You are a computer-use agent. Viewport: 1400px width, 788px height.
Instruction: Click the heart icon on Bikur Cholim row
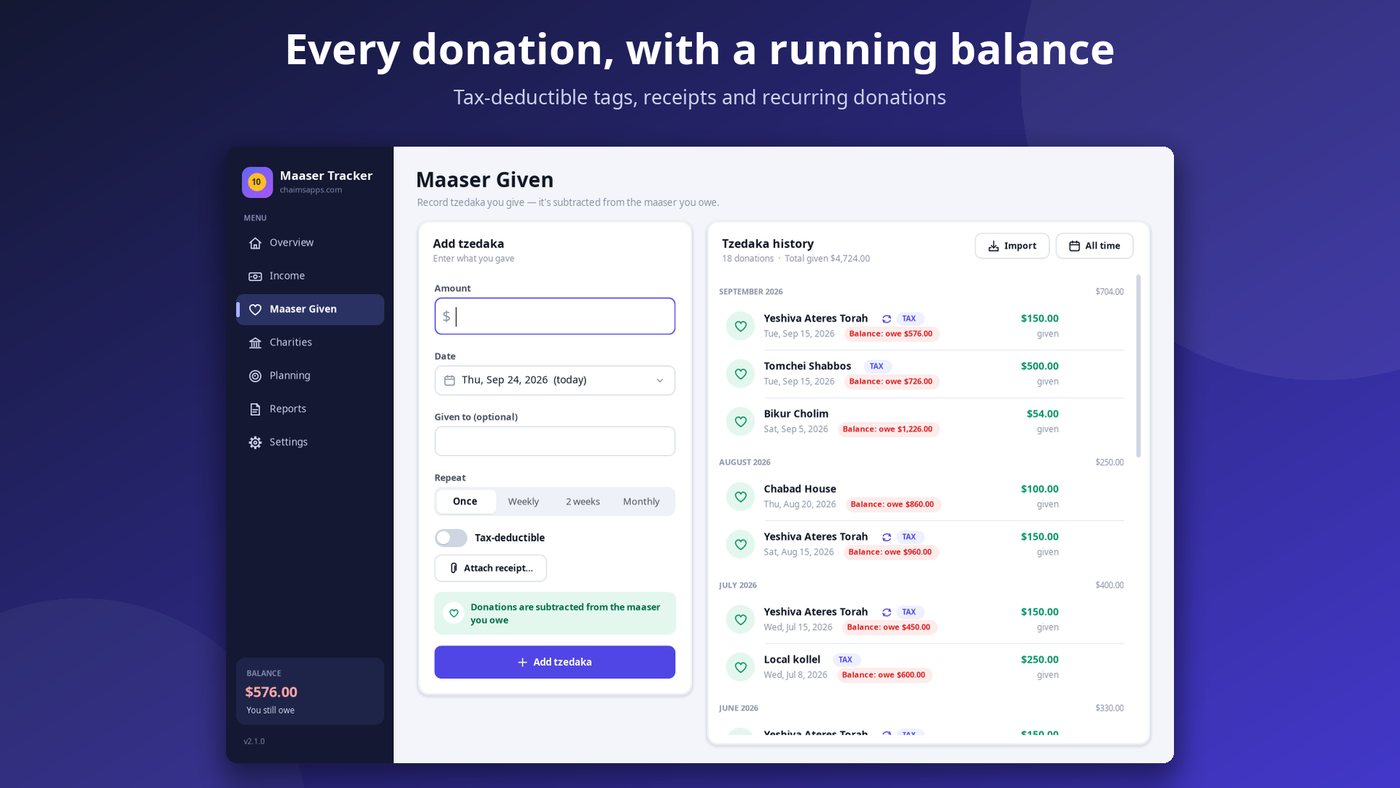pos(740,421)
